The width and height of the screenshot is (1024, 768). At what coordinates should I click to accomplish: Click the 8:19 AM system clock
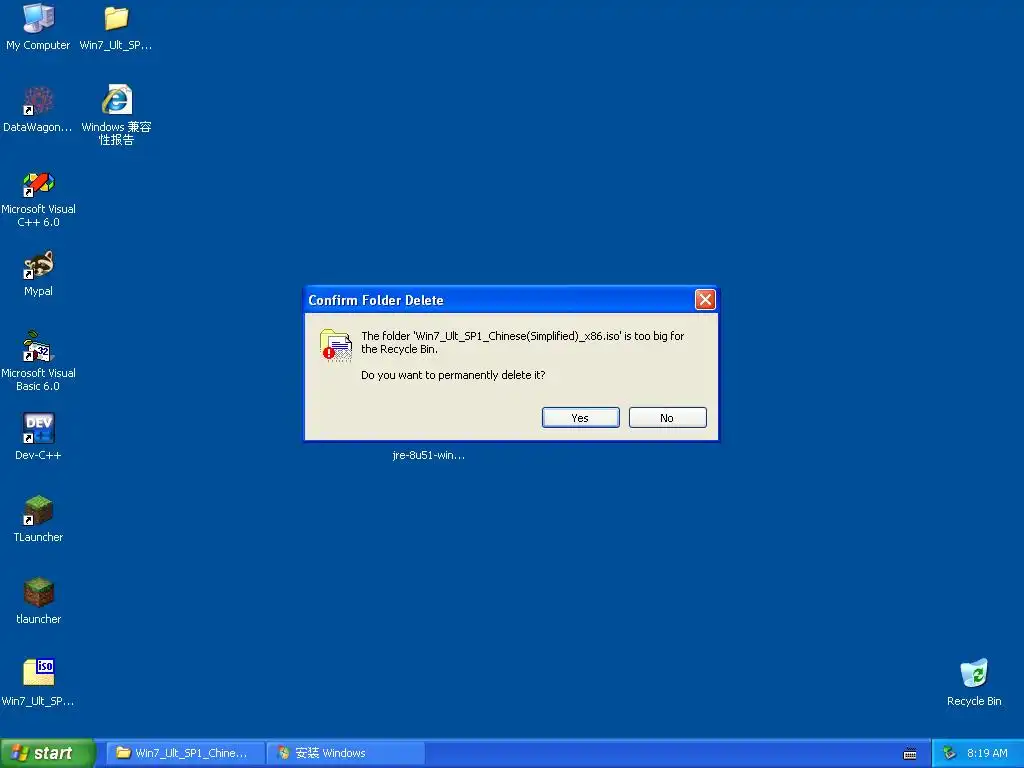[987, 753]
